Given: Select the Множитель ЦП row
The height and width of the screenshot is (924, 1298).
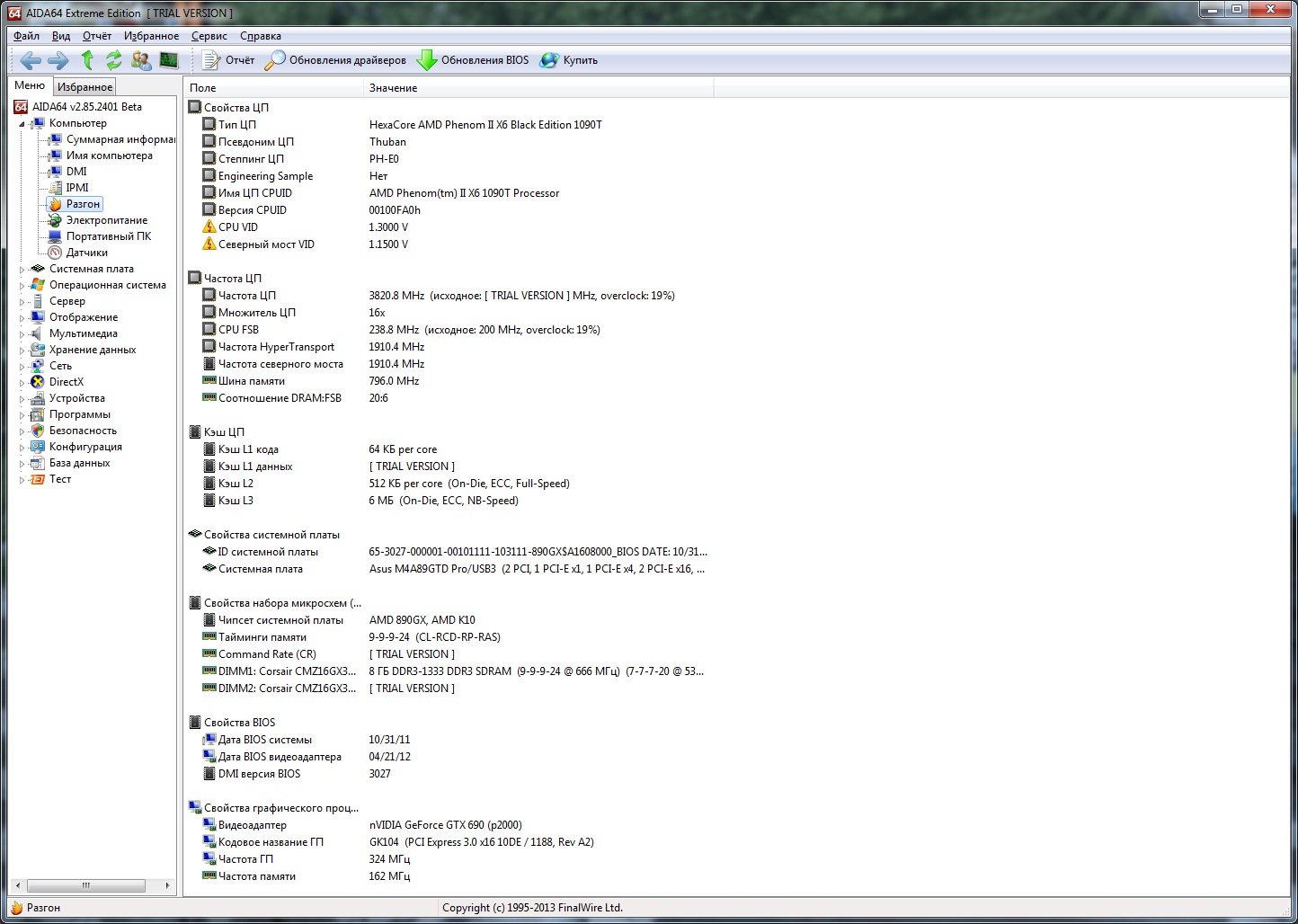Looking at the screenshot, I should coord(449,313).
